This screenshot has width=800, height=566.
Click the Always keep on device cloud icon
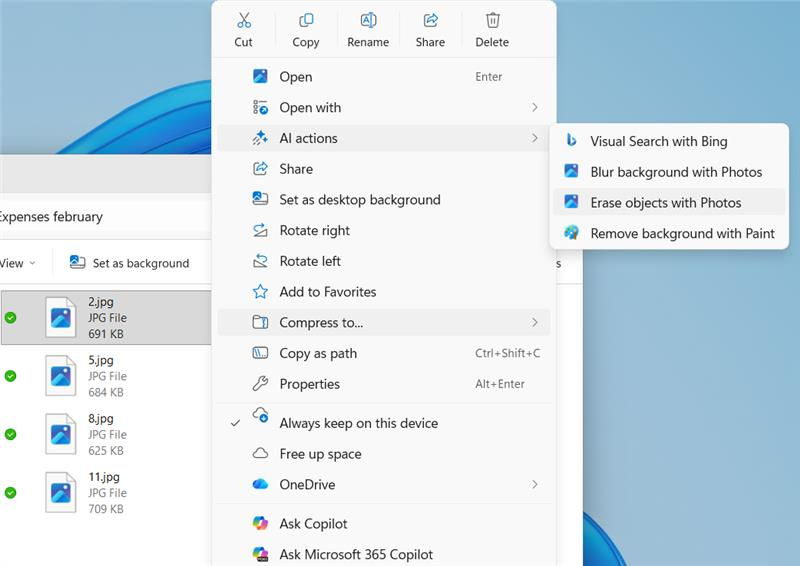[261, 415]
